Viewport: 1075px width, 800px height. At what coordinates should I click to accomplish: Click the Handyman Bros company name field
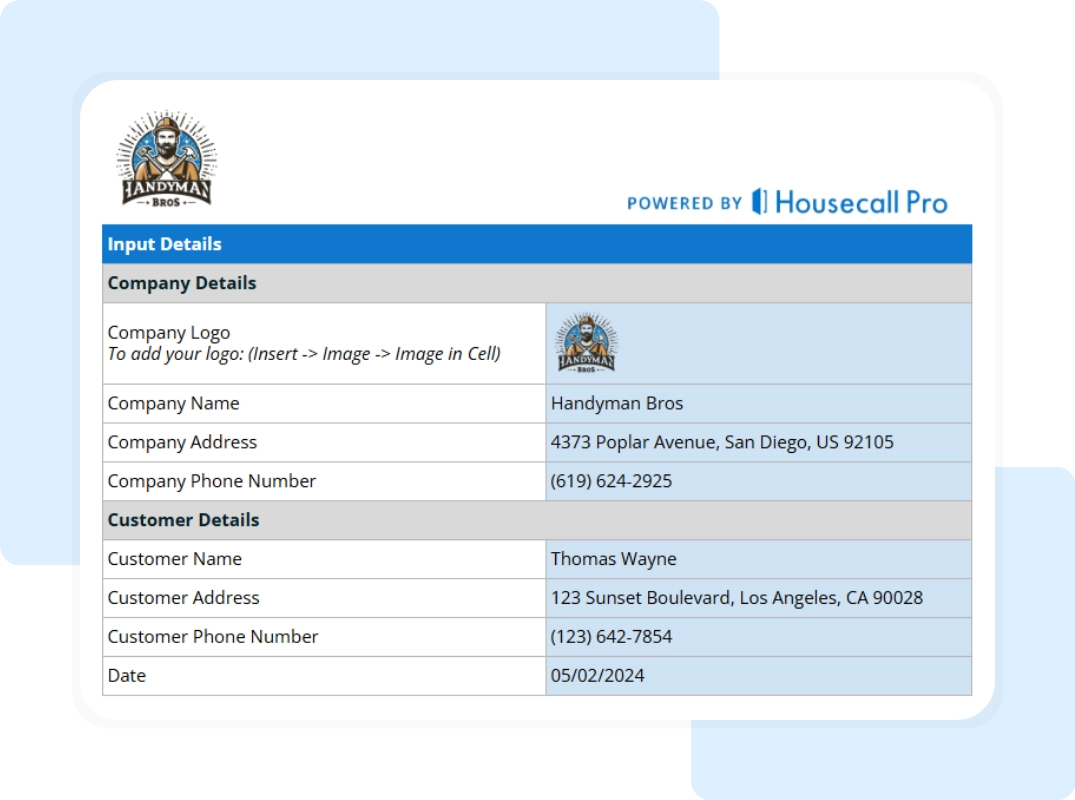(758, 403)
